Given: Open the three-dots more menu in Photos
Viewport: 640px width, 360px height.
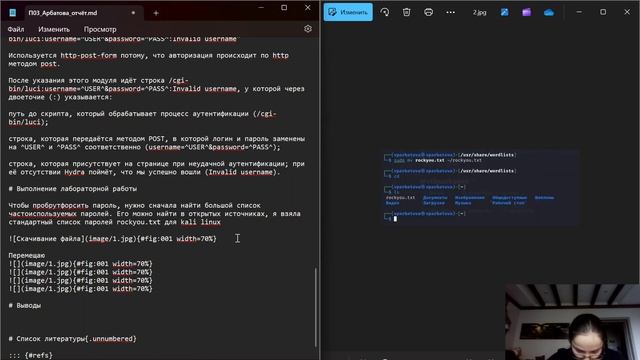Looking at the screenshot, I should (x=450, y=12).
